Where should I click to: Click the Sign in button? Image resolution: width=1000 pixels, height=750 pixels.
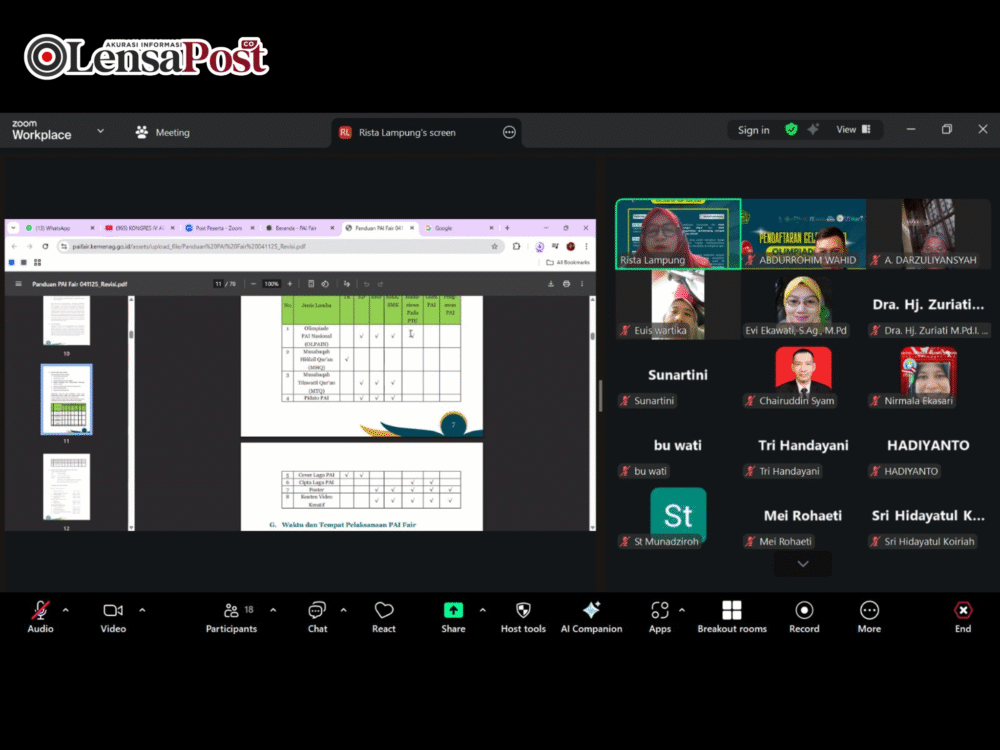click(753, 130)
